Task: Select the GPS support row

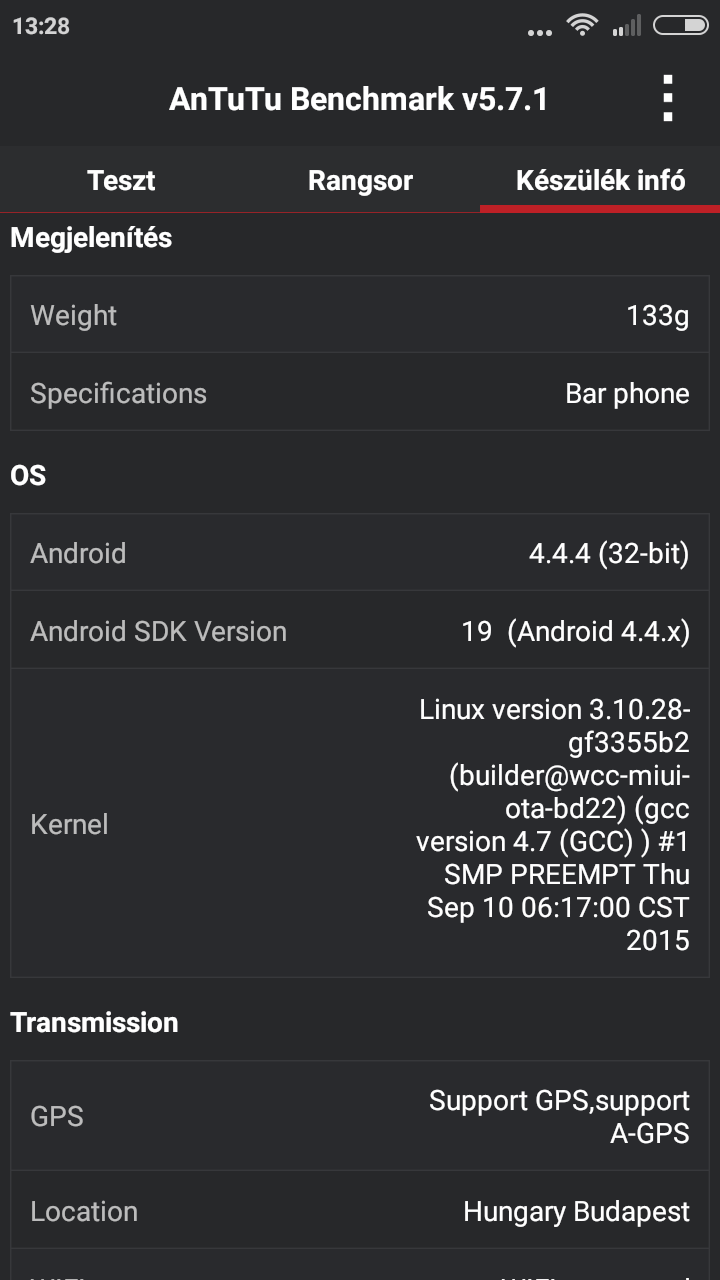Action: [360, 1116]
